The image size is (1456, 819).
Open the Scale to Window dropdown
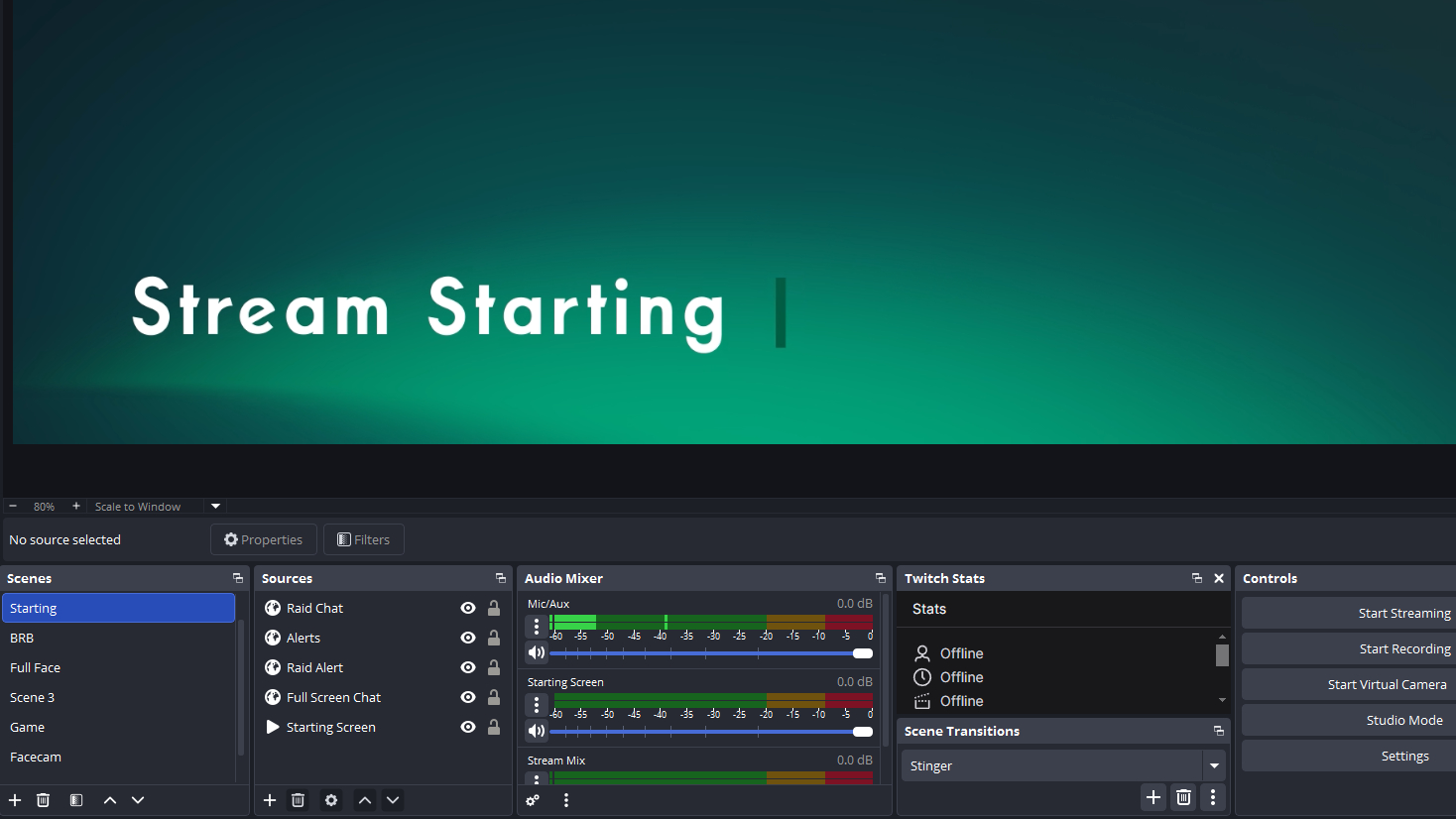[x=214, y=506]
